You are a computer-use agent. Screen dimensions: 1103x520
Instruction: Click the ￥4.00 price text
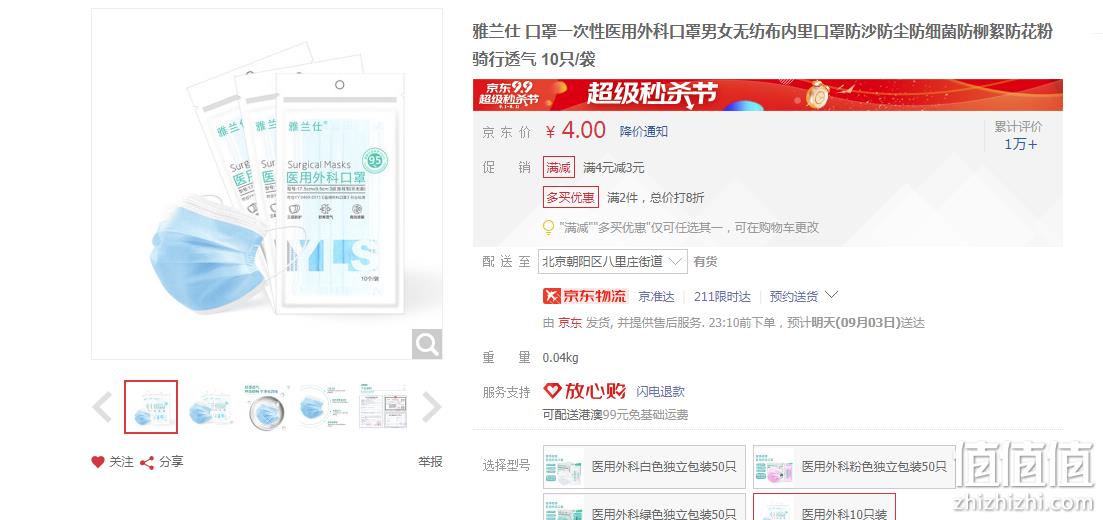click(x=576, y=130)
